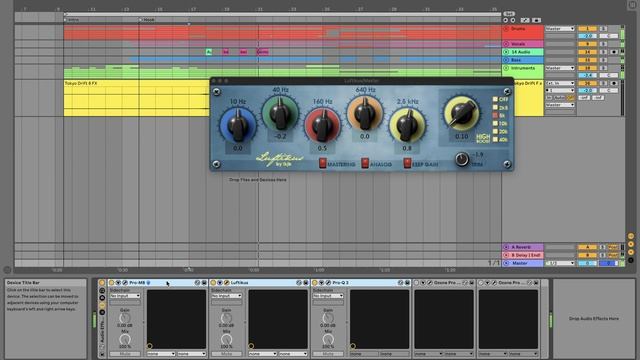
Task: Open the Pro-Q 3 plug-in window with wrench
Action: point(328,282)
